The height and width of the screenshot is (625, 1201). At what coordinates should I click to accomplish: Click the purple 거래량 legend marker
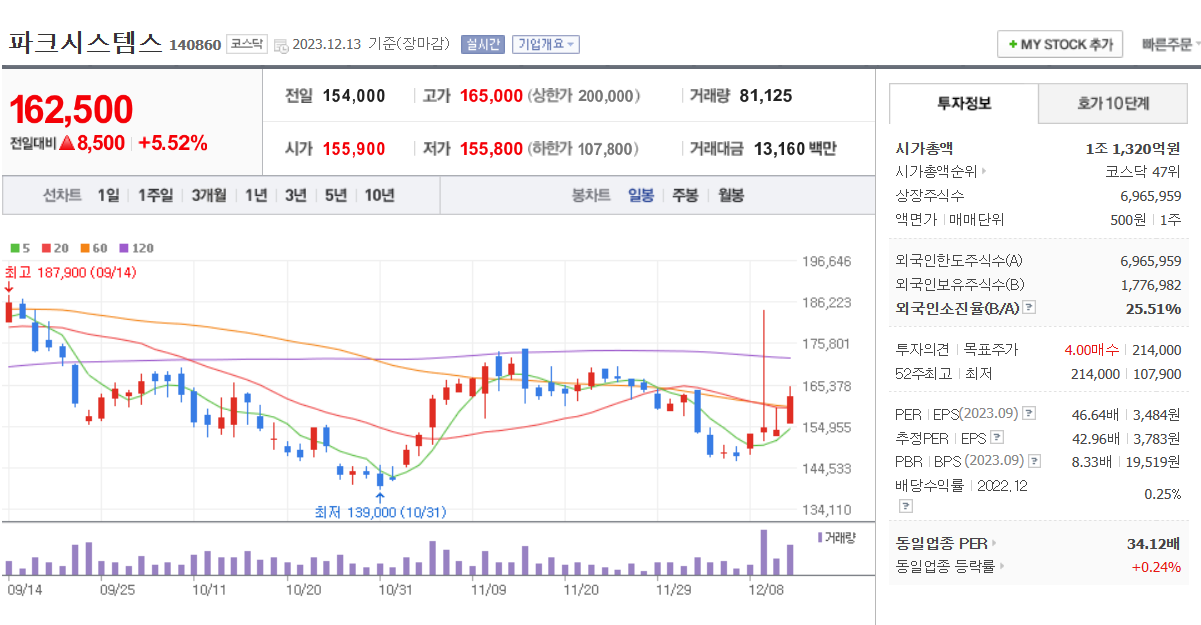click(x=820, y=538)
